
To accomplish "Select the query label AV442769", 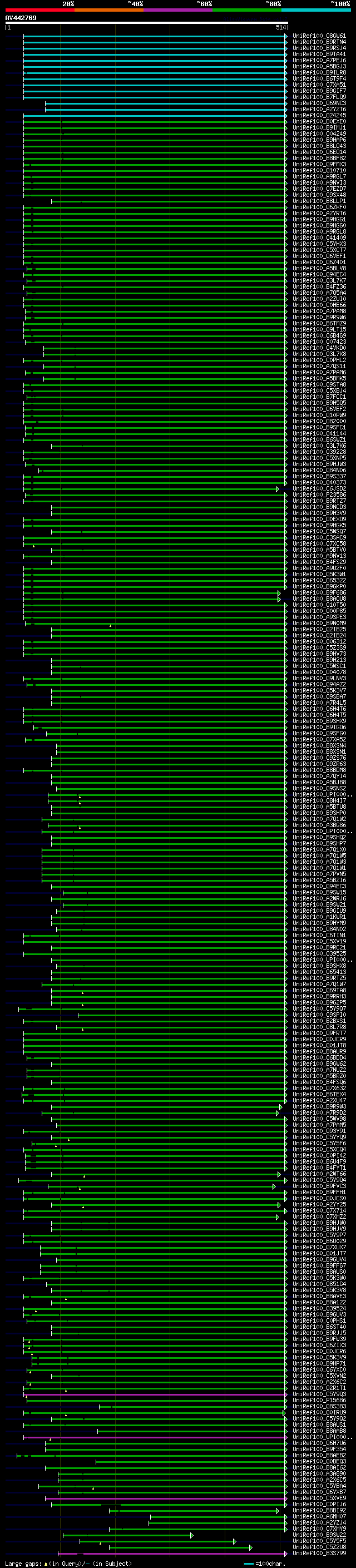I will point(21,18).
